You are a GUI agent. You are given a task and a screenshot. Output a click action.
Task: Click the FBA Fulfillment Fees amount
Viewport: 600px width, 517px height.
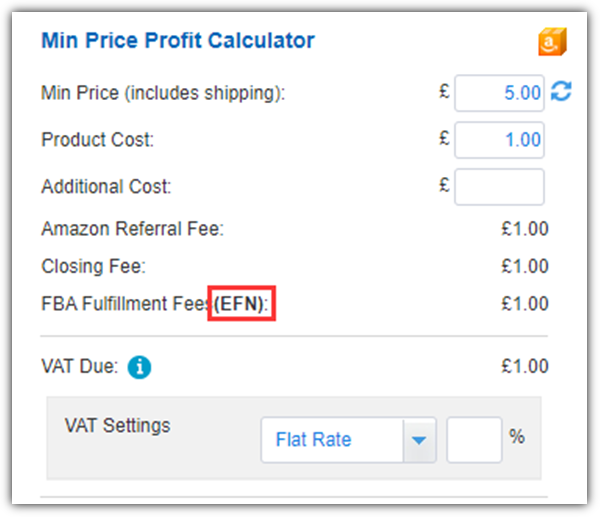coord(525,304)
